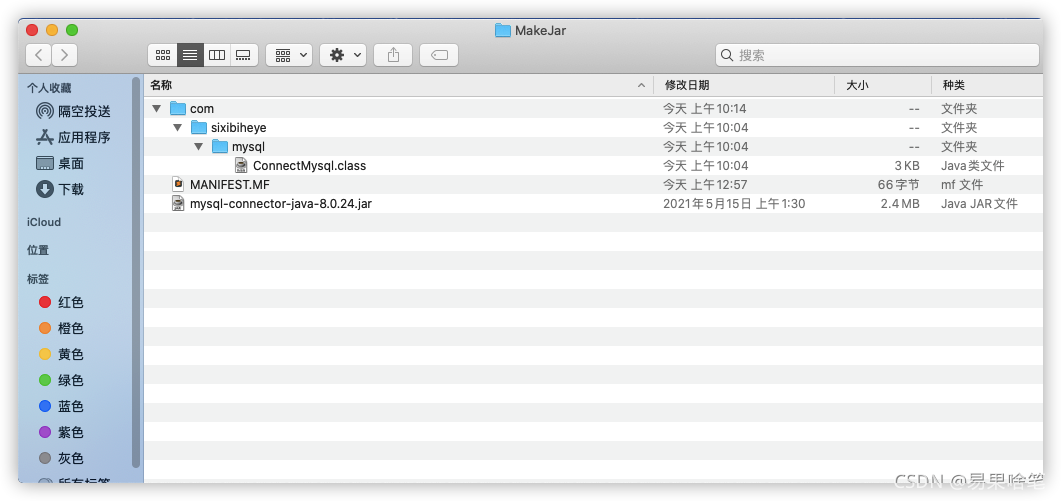The width and height of the screenshot is (1061, 501).
Task: Select the ConnectMysql.class file icon
Action: click(241, 165)
